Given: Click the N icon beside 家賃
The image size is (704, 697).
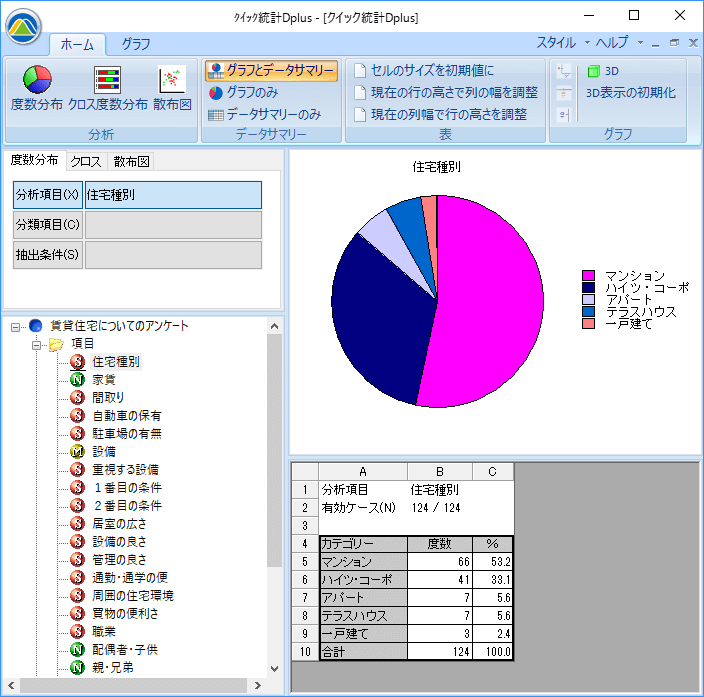Looking at the screenshot, I should pos(77,379).
